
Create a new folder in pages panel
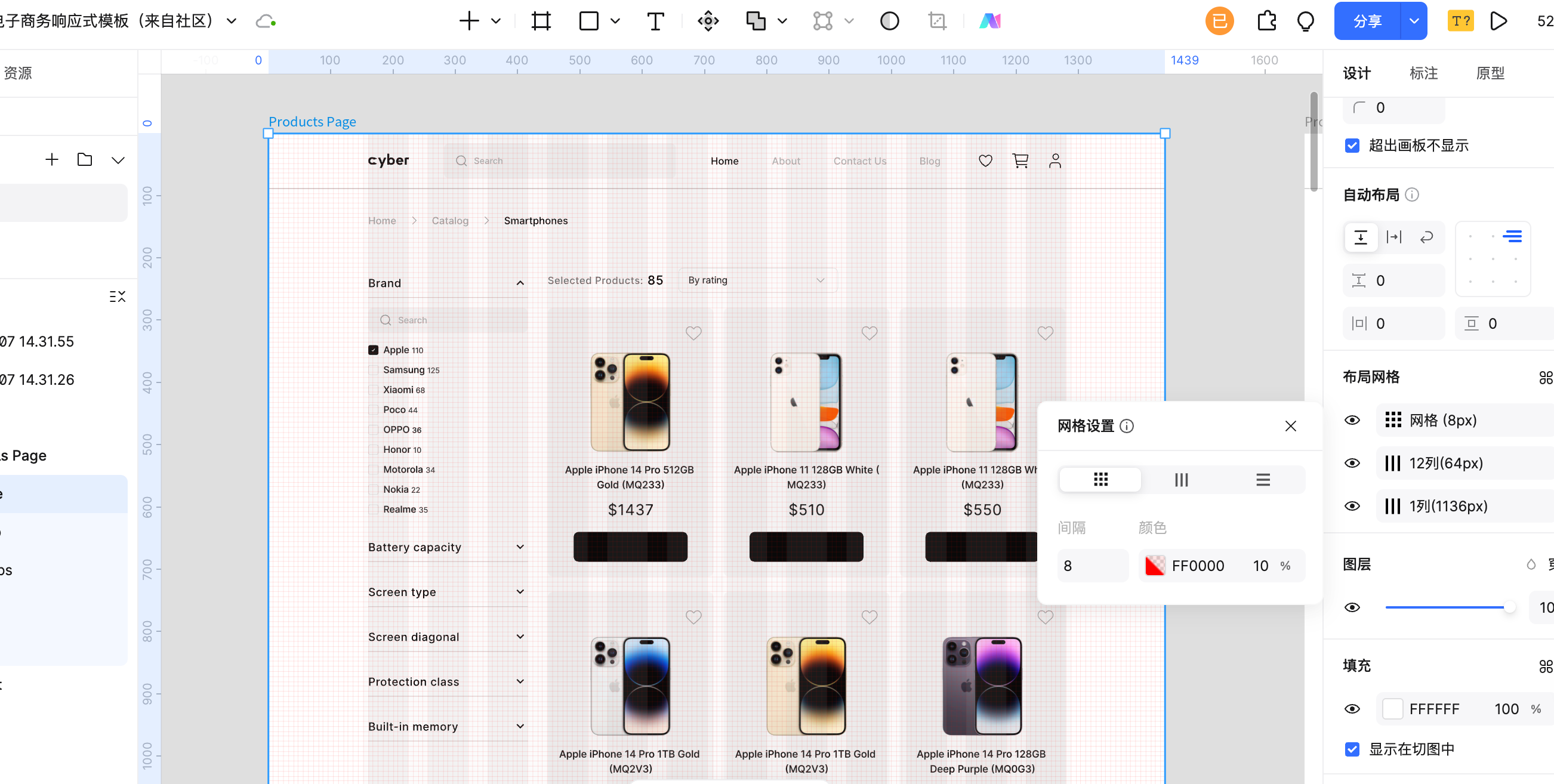click(x=85, y=160)
